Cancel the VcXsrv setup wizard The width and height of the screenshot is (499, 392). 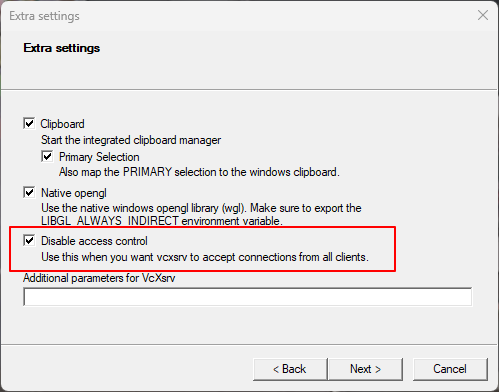[450, 369]
